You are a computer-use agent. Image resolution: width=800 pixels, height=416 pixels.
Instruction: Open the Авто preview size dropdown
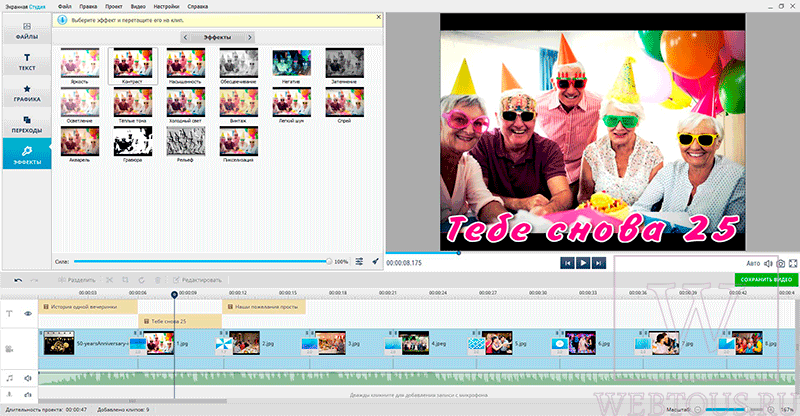753,263
